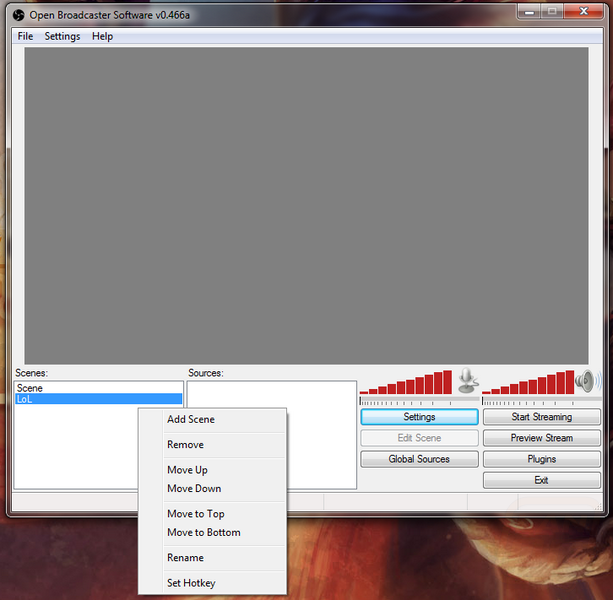Viewport: 613px width, 600px height.
Task: Open Global Sources dialog
Action: pos(419,459)
